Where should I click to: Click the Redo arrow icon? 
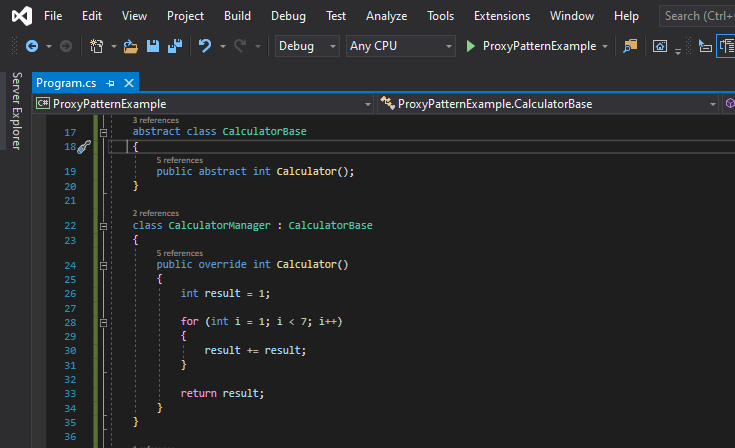240,46
